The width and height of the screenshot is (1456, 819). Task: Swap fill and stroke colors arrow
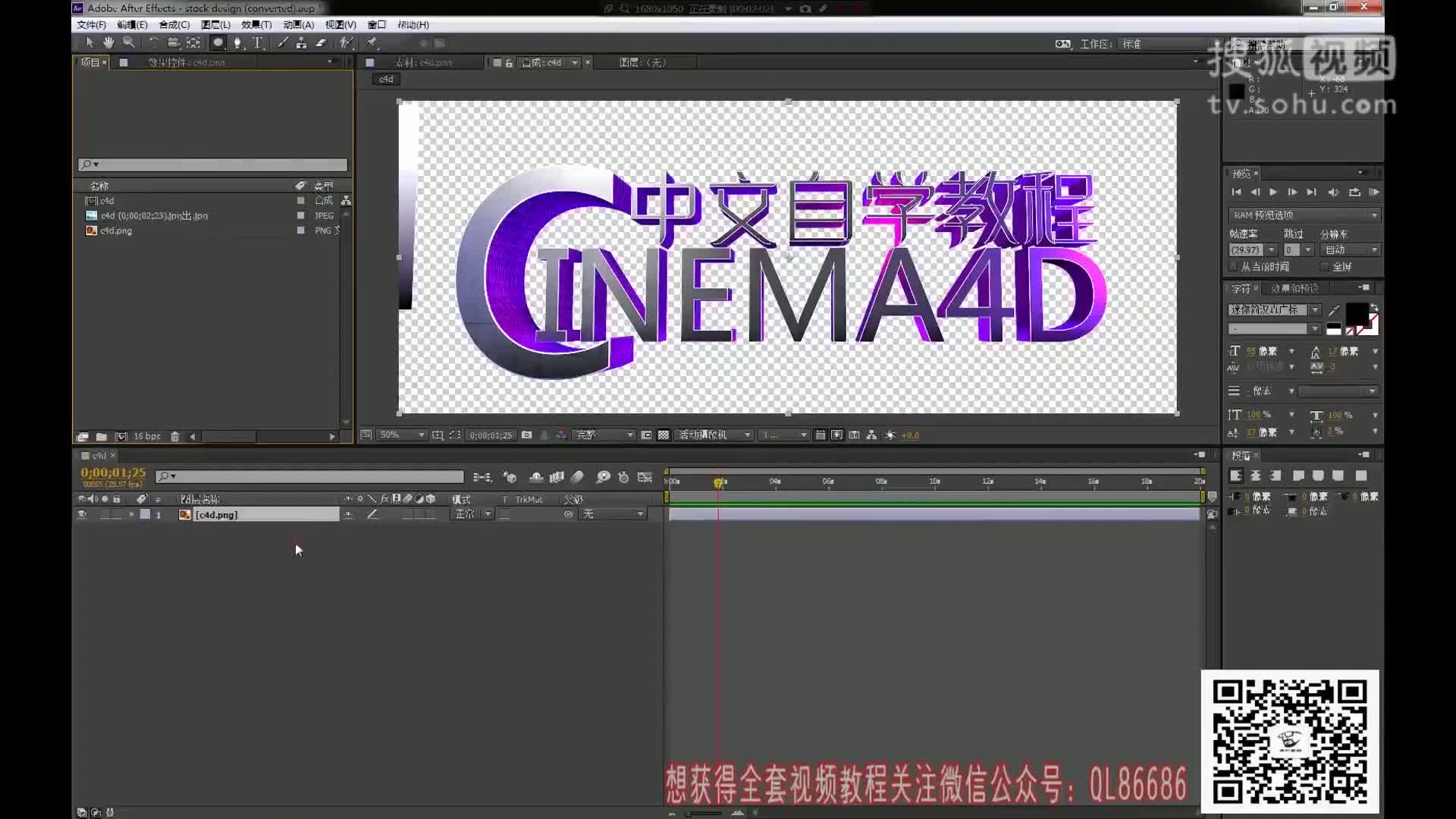pyautogui.click(x=1374, y=307)
